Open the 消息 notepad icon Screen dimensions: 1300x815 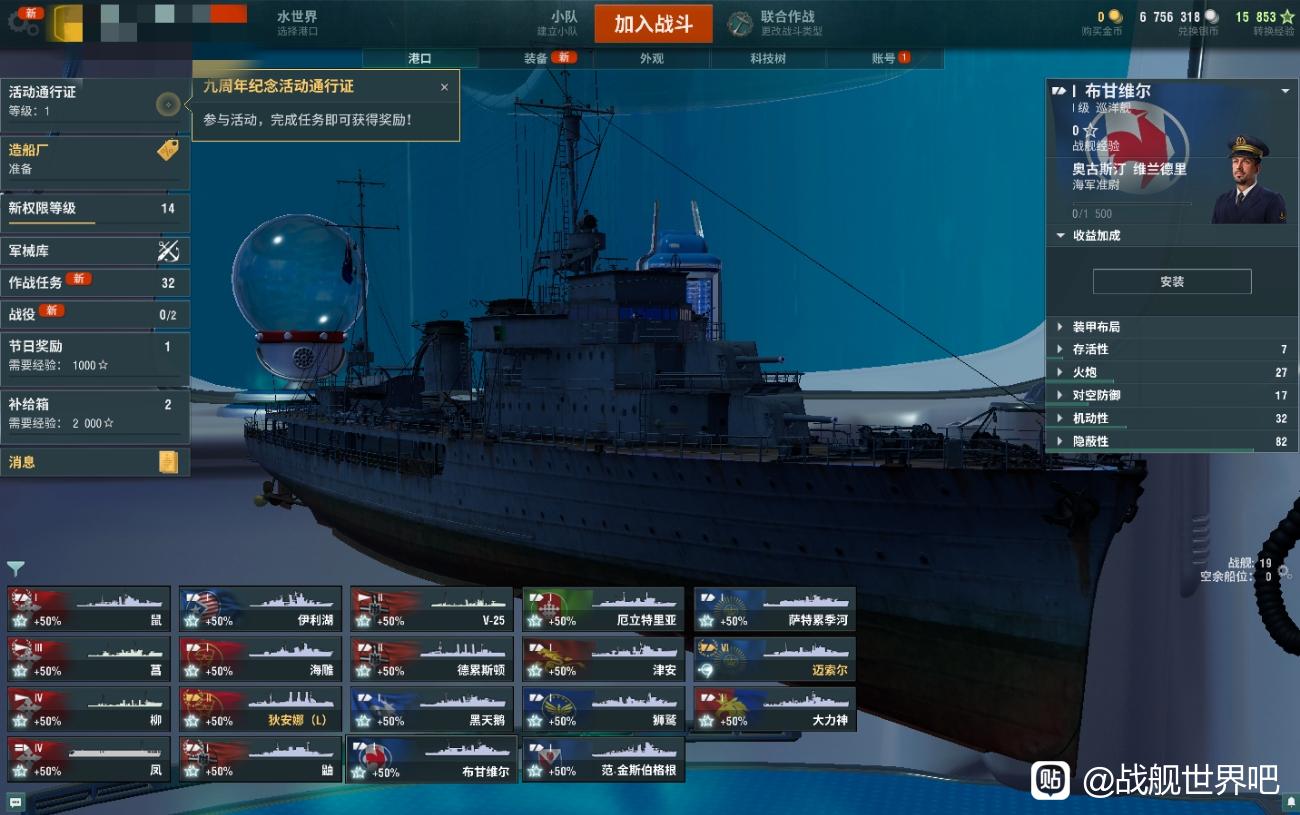[168, 462]
